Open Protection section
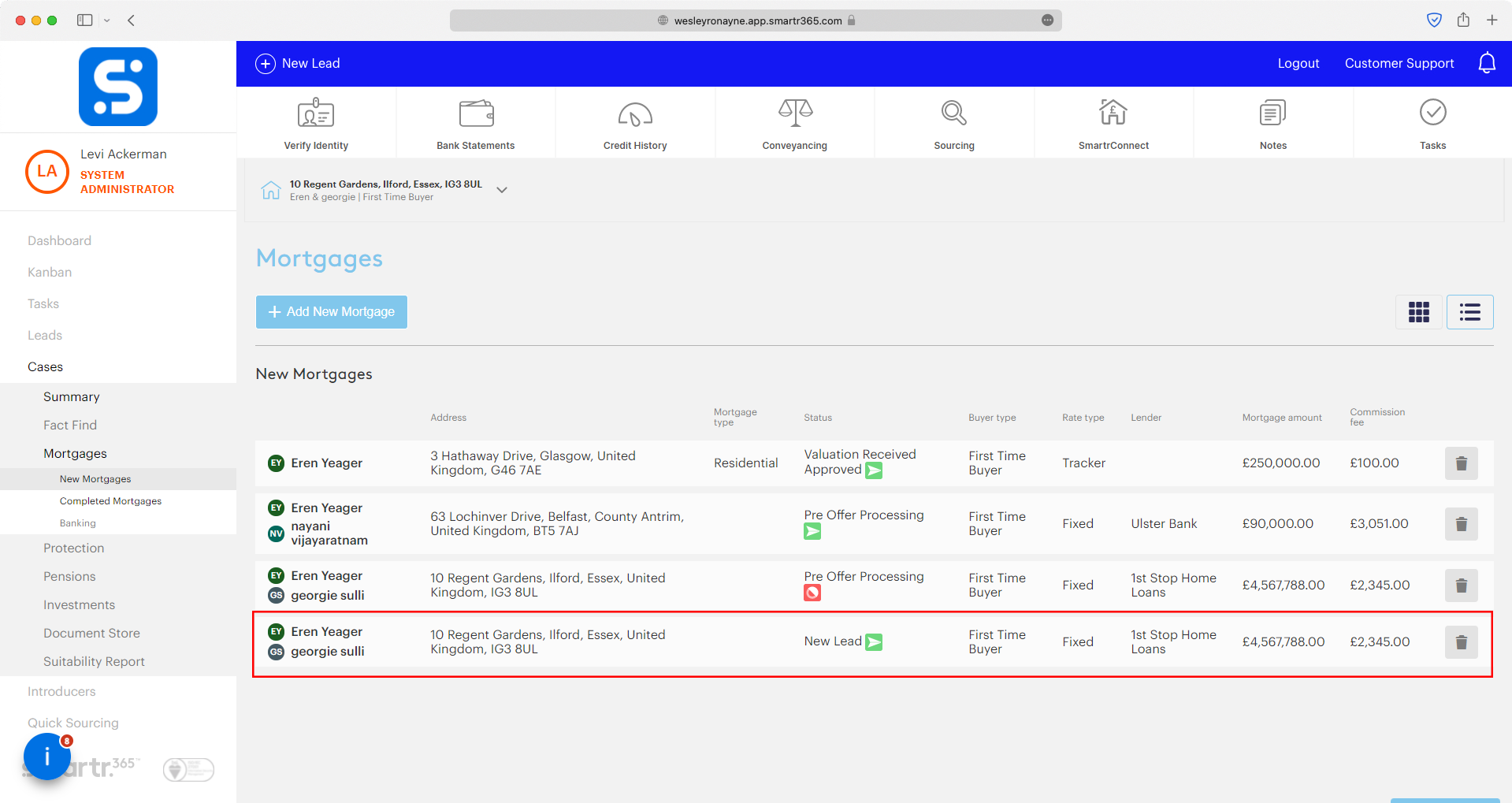The image size is (1512, 803). coord(73,548)
